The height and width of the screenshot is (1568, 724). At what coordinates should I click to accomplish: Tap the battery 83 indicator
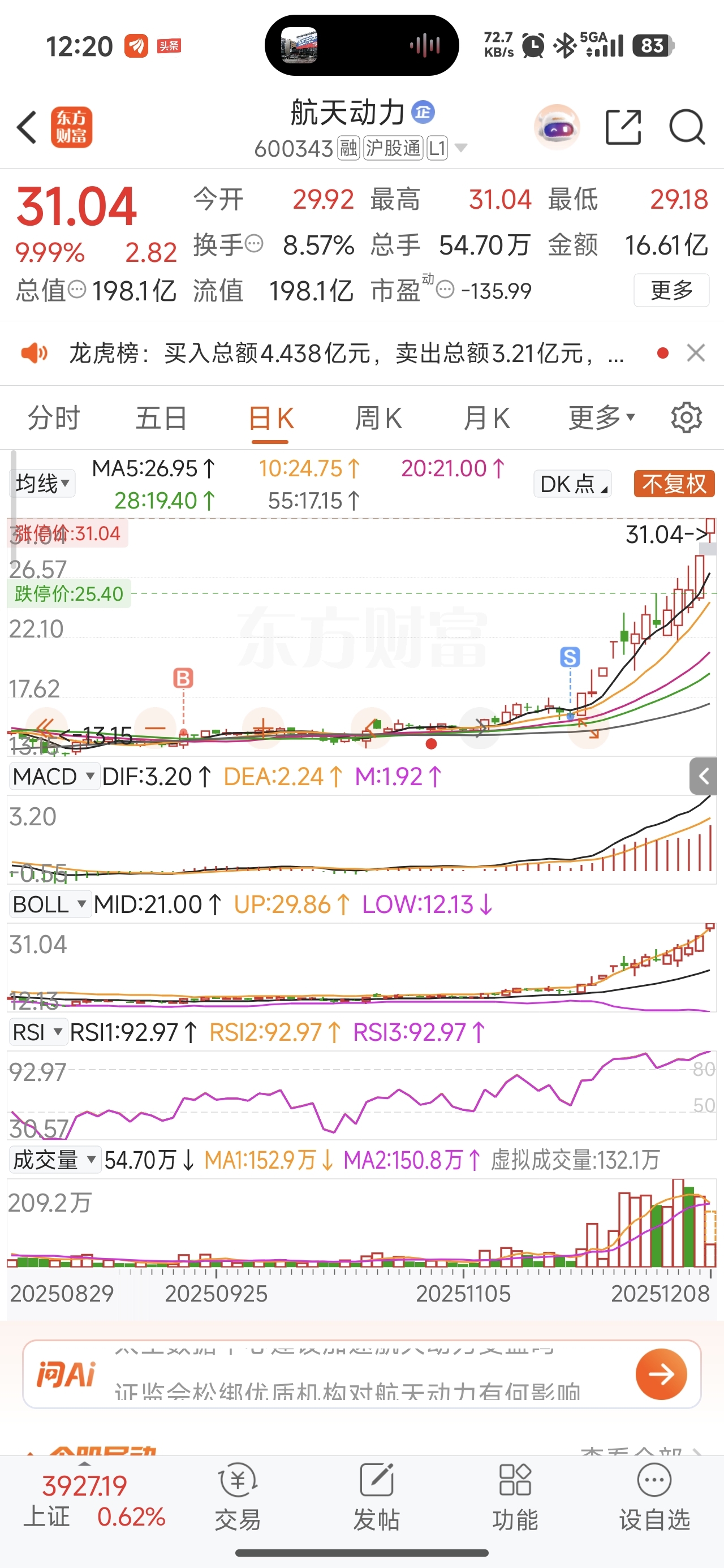point(653,45)
